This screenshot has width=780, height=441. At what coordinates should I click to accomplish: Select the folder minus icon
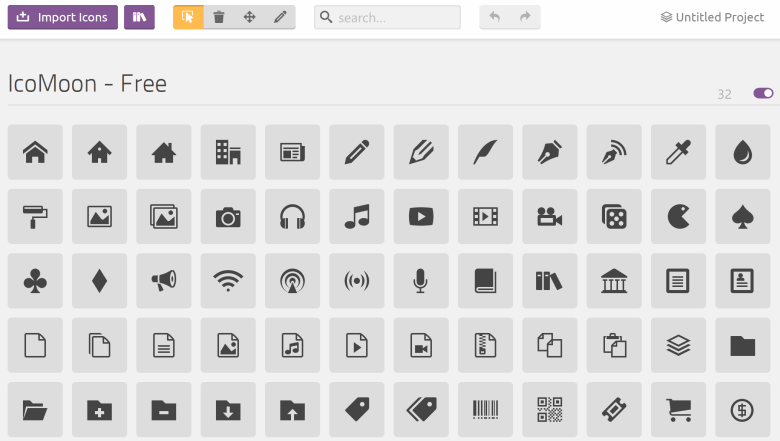coord(164,410)
